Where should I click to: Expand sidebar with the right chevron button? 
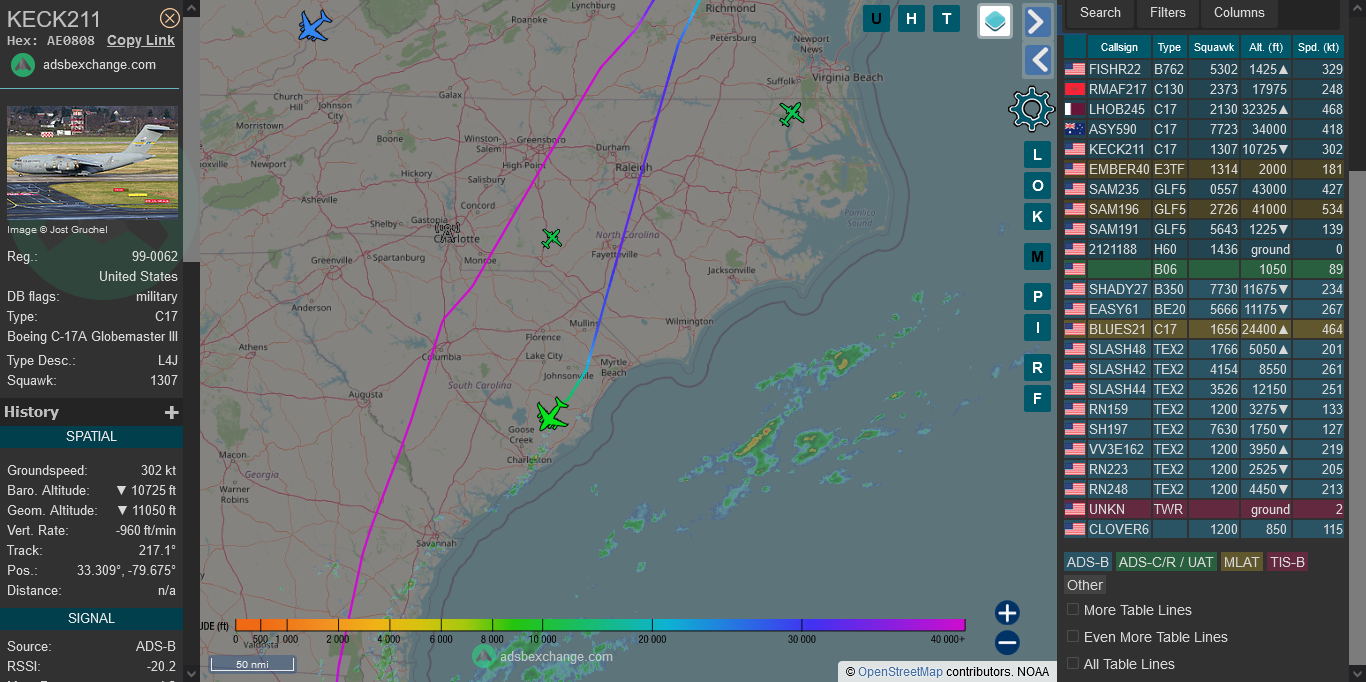click(x=1037, y=21)
